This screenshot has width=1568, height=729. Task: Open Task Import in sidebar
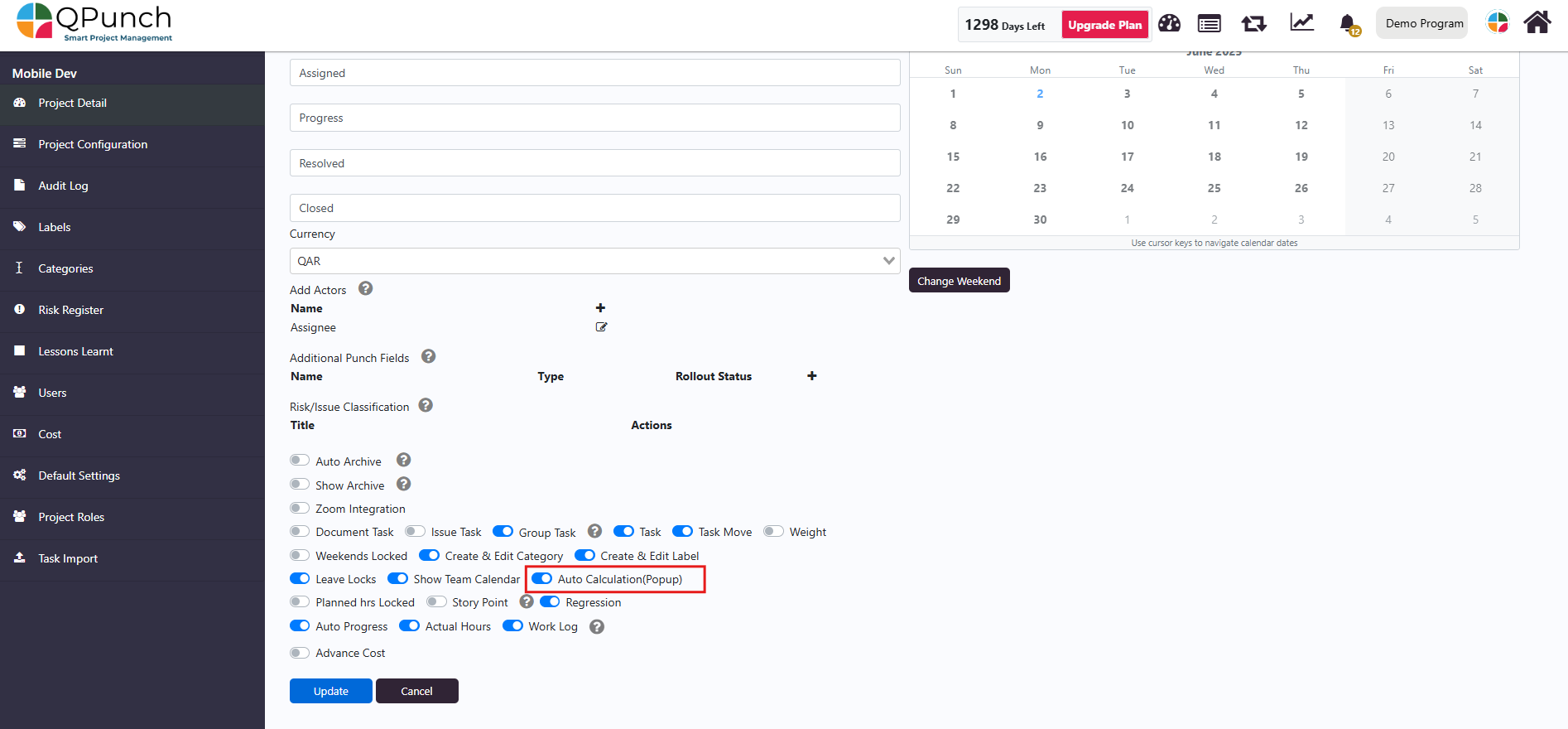click(x=132, y=558)
